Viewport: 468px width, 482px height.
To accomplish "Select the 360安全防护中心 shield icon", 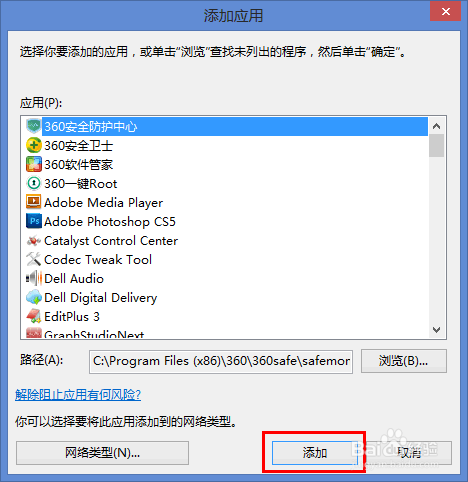I will pos(33,126).
